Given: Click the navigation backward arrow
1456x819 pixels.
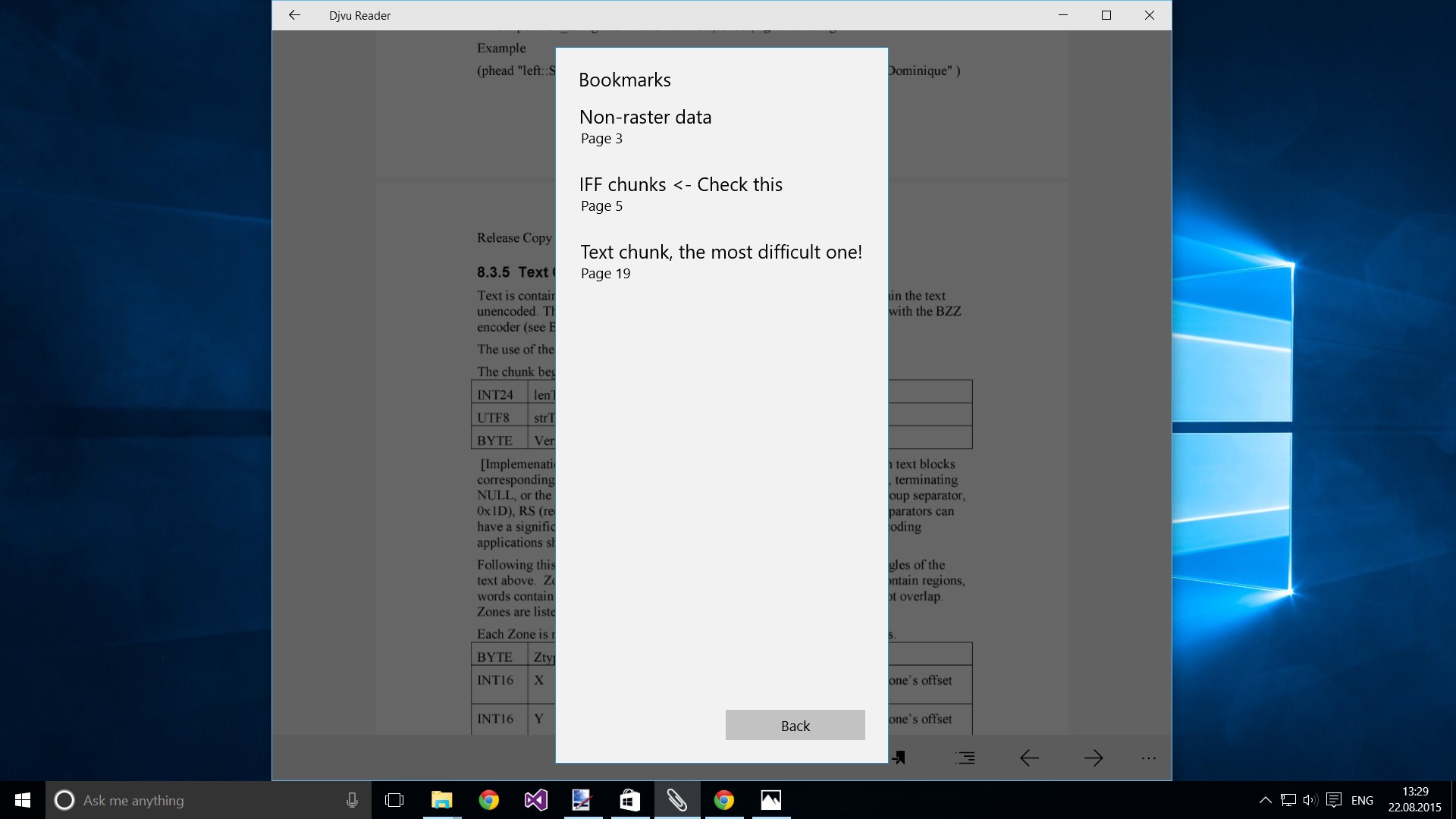Looking at the screenshot, I should (1028, 758).
